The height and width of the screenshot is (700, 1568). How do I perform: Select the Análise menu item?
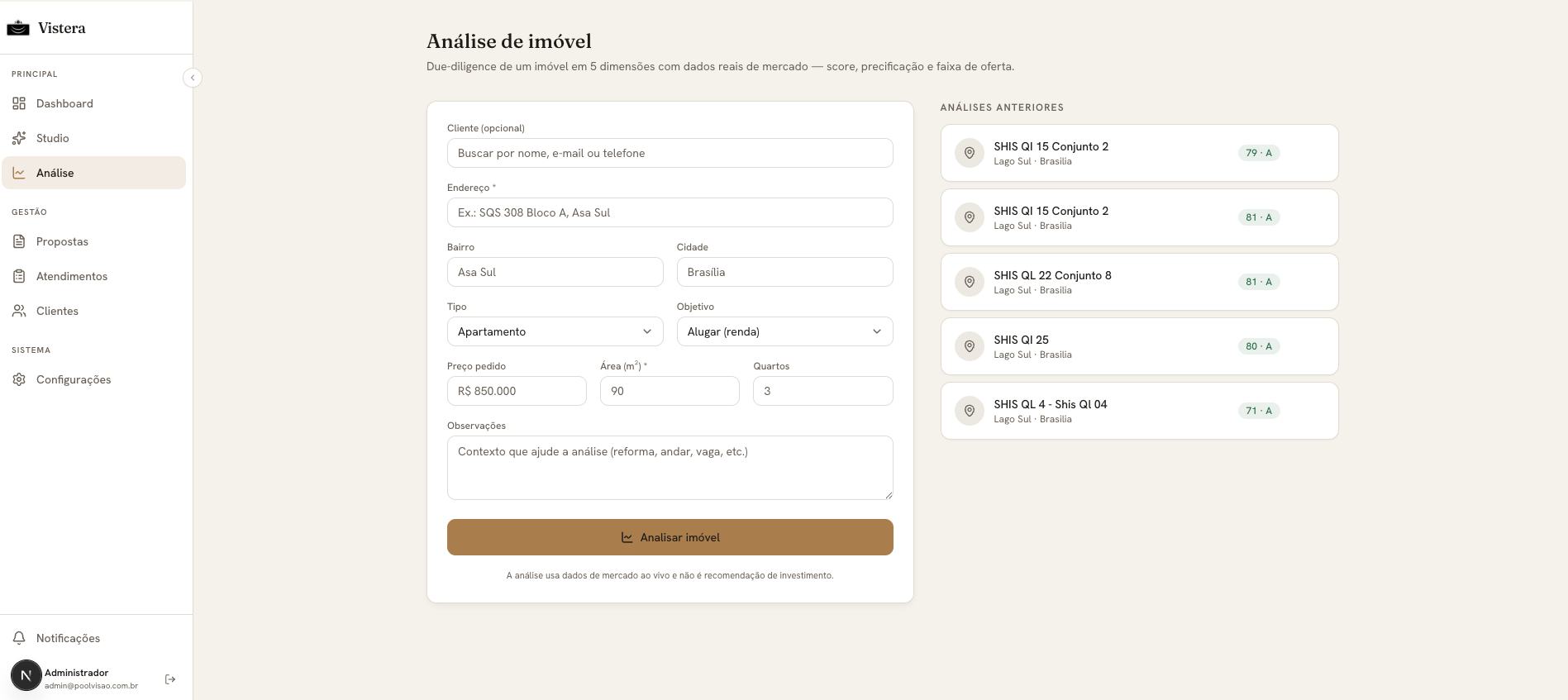pos(93,173)
